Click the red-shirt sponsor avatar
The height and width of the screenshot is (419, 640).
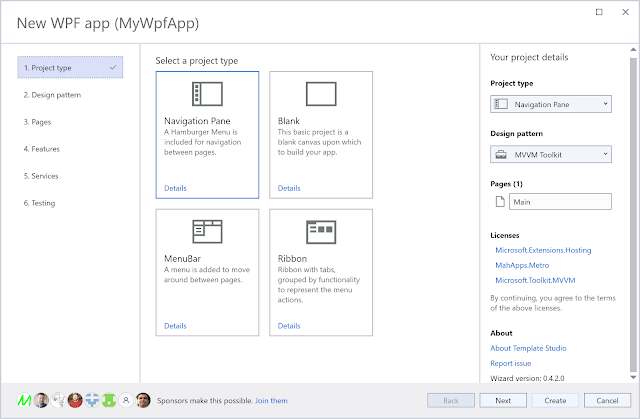pyautogui.click(x=75, y=401)
